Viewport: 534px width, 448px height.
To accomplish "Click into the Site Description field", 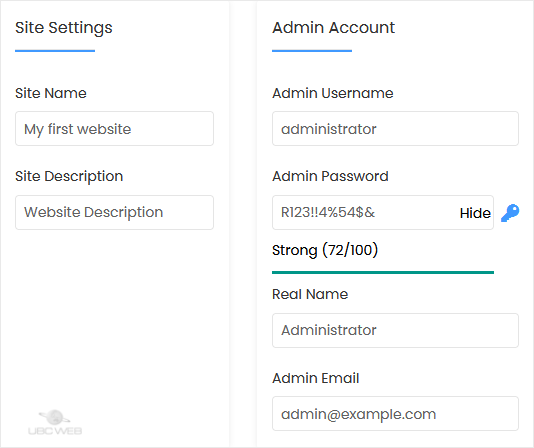I will point(114,212).
